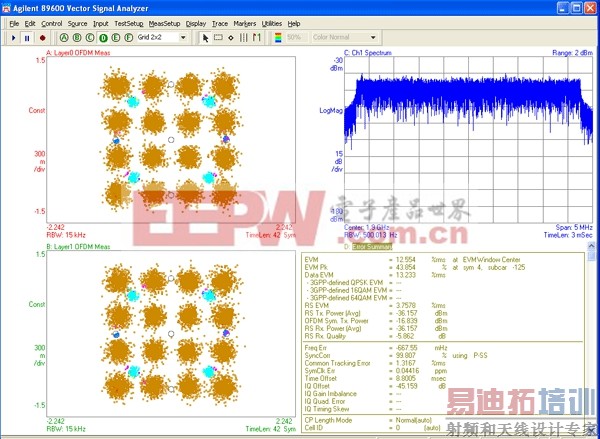Click 'RS Rx. Quality' row label
600x439 pixels.
[325, 336]
